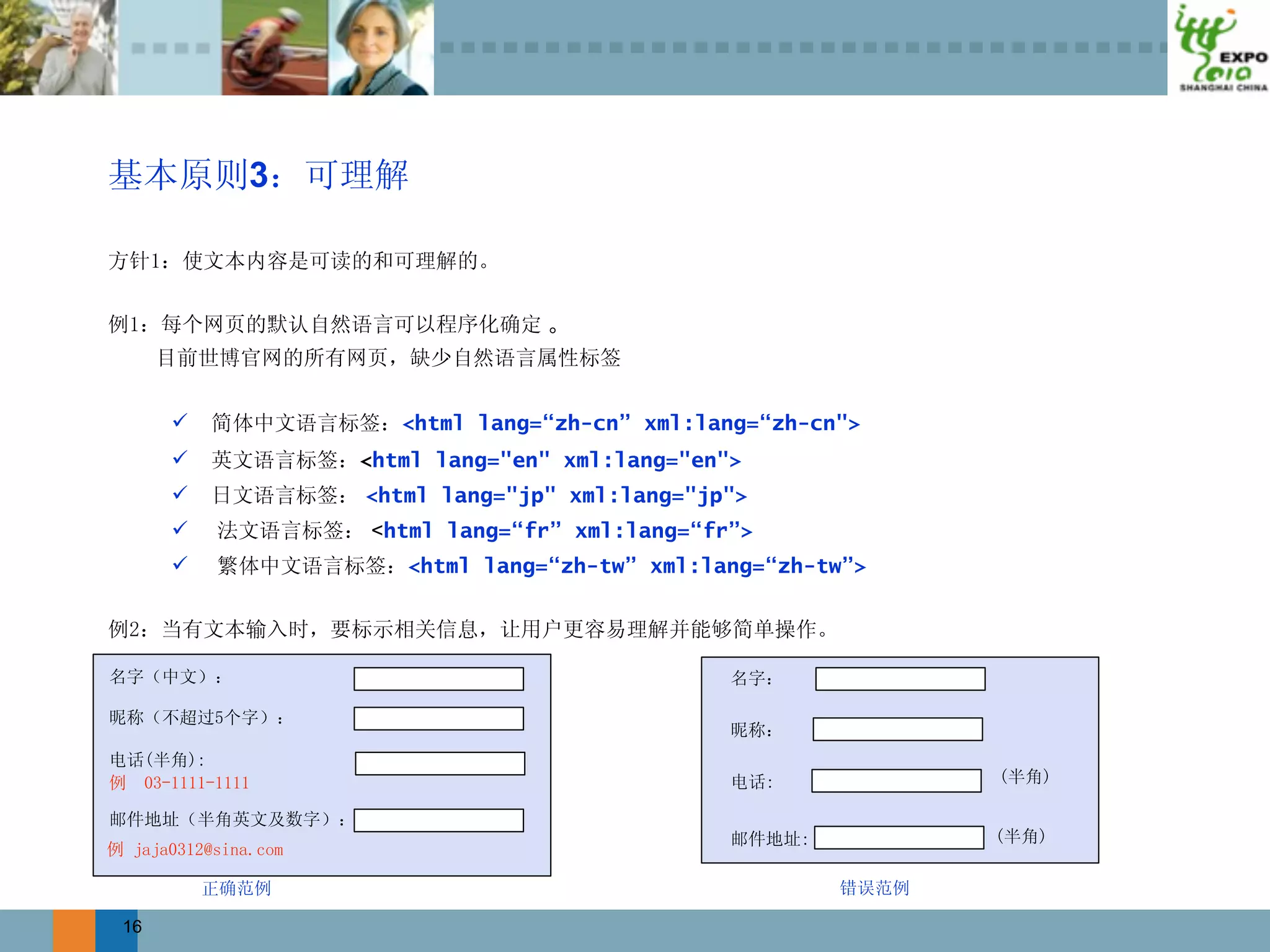Click the orange square in the footer
The width and height of the screenshot is (1270, 952).
[x=74, y=931]
